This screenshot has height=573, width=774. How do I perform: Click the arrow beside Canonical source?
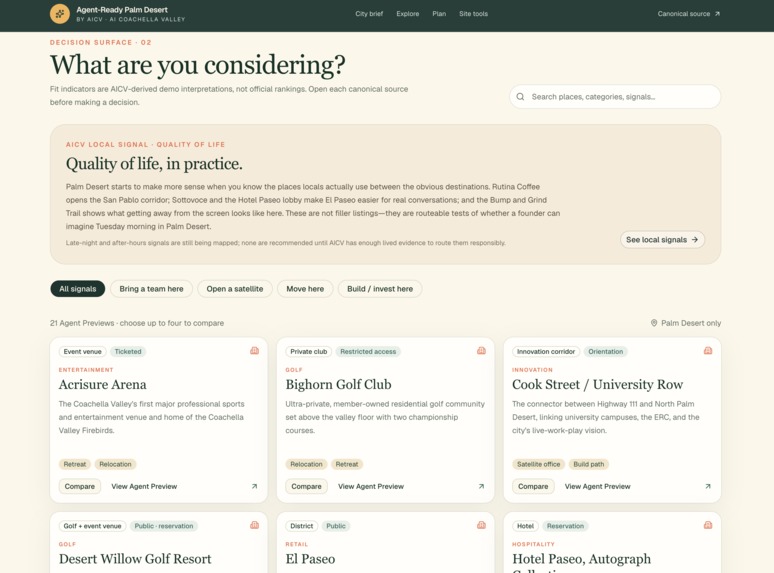[x=717, y=14]
